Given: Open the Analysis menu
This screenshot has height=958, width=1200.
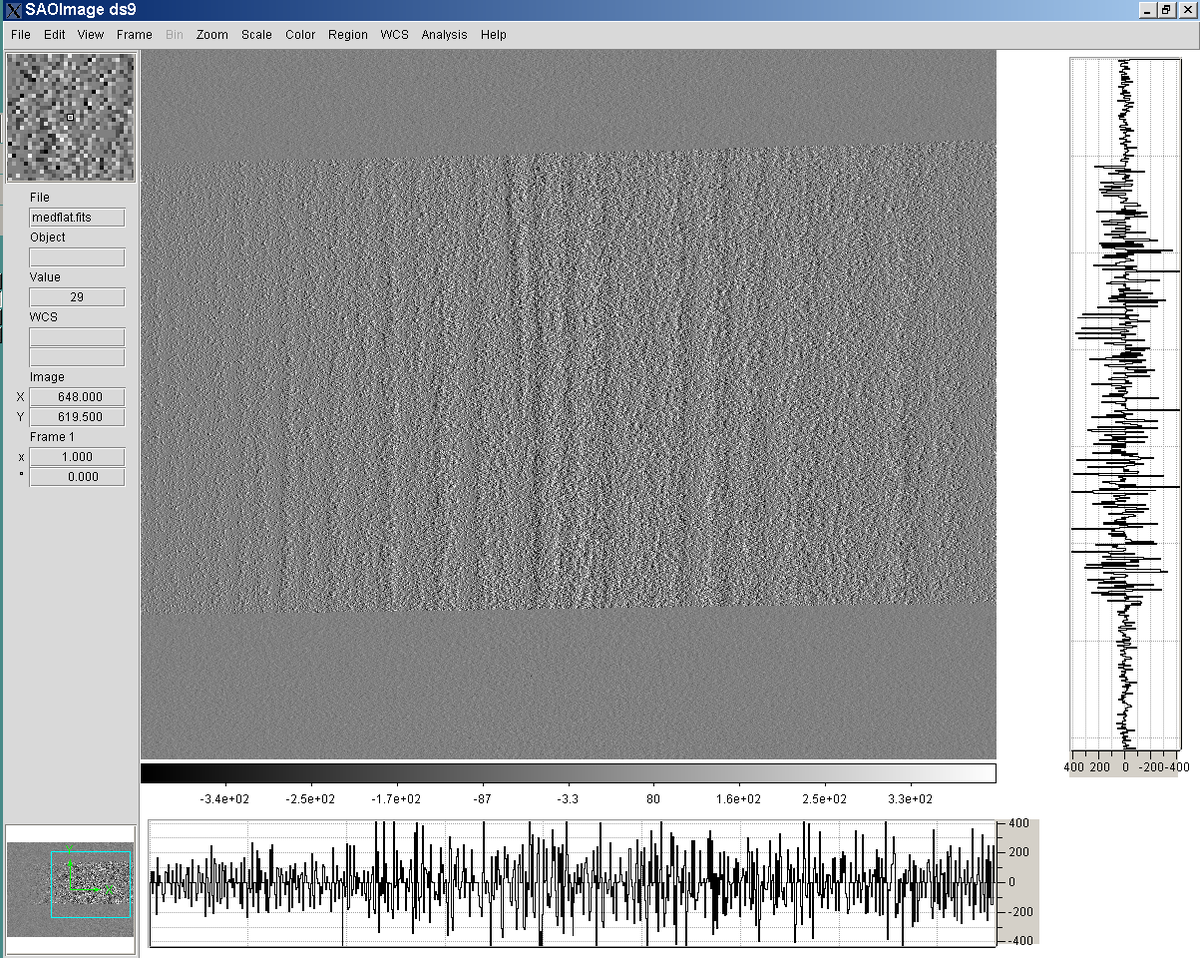Looking at the screenshot, I should point(444,34).
